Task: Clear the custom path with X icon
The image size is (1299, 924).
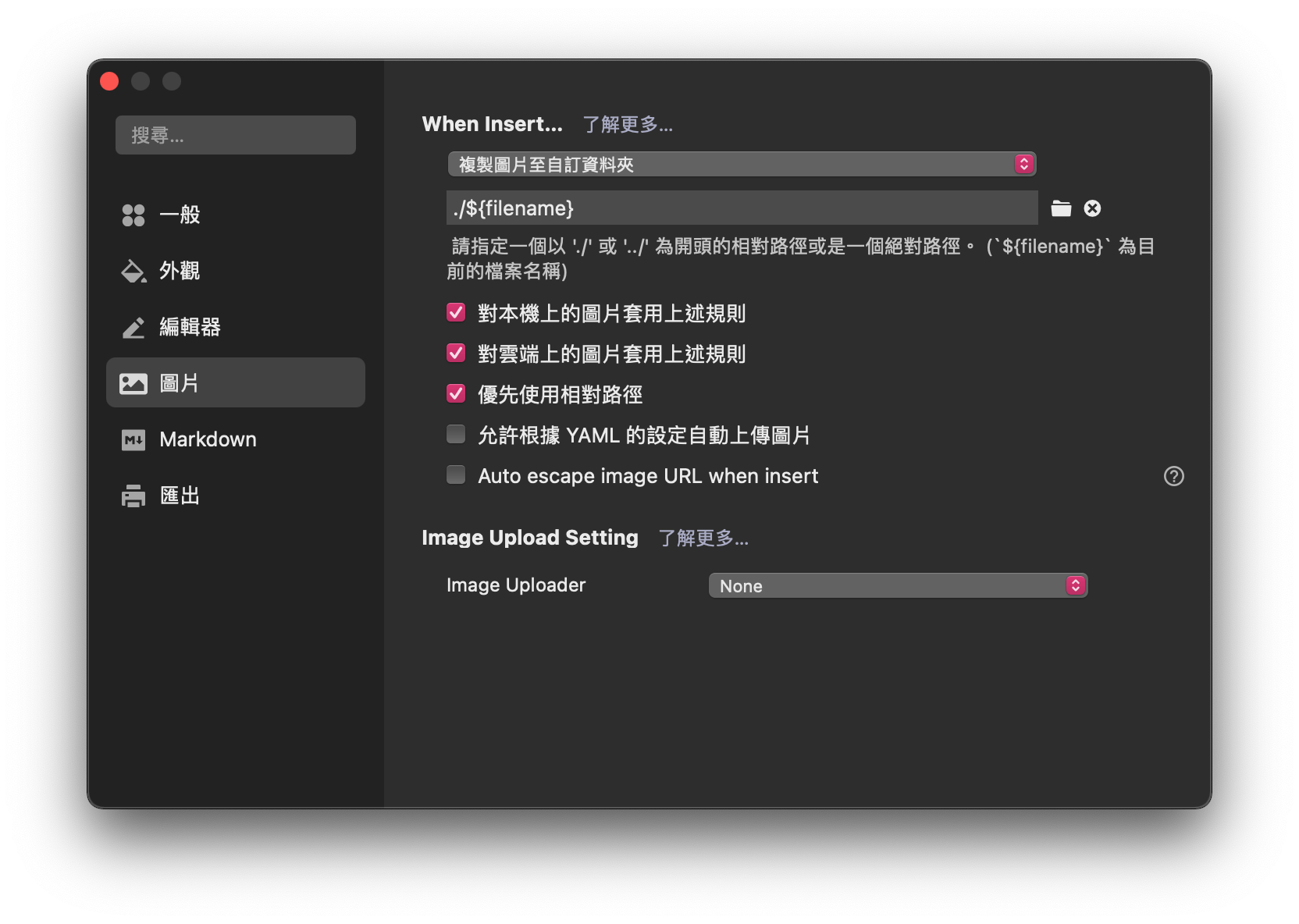Action: (x=1093, y=208)
